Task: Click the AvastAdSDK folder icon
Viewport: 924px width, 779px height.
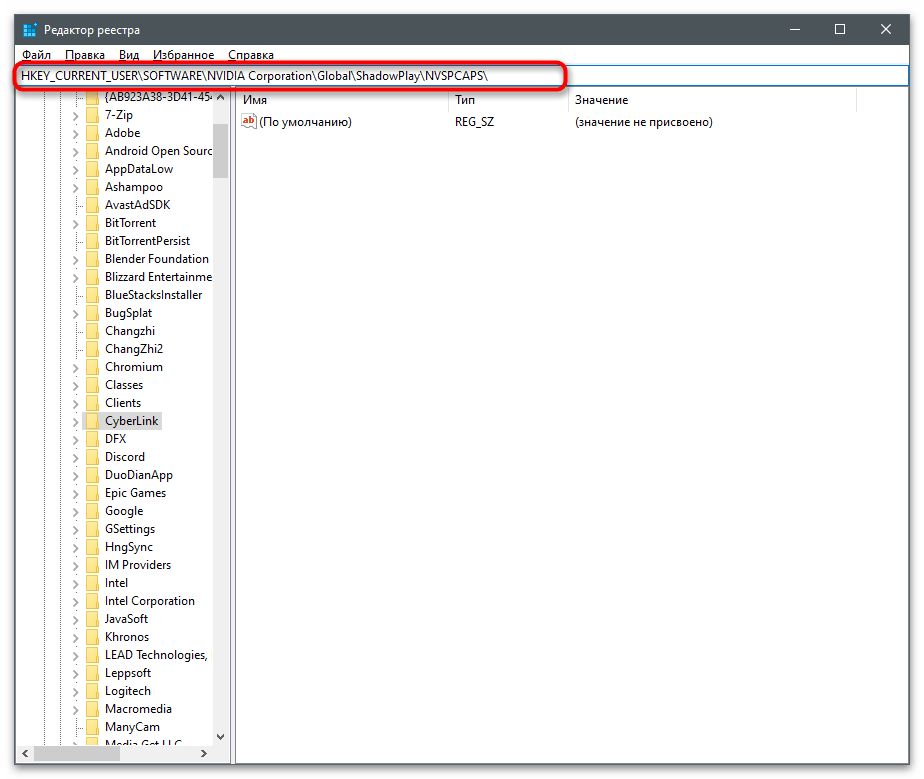Action: click(93, 205)
